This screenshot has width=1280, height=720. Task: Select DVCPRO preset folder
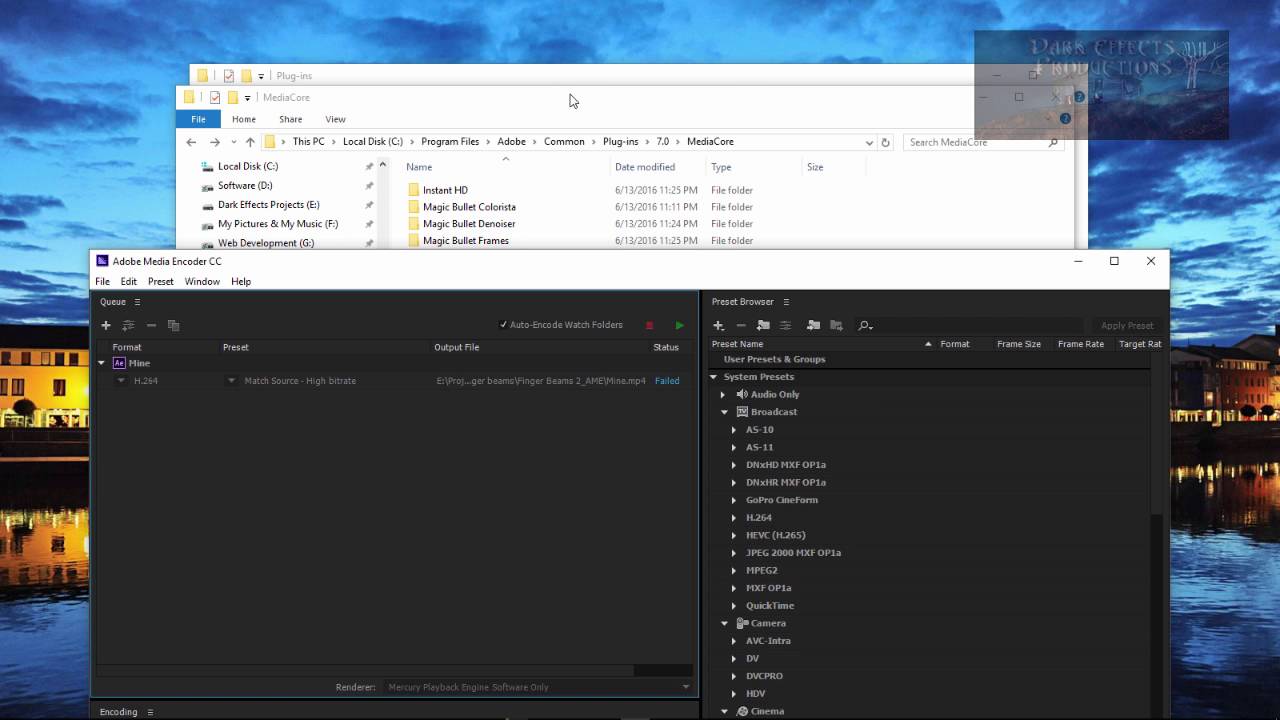pos(764,676)
